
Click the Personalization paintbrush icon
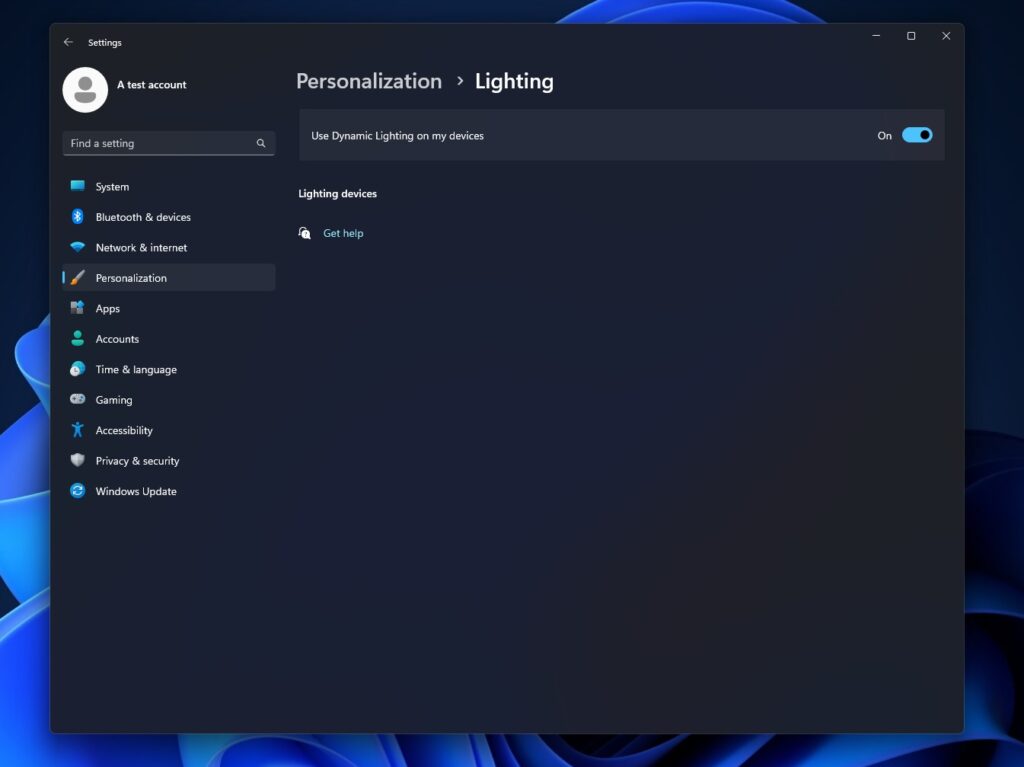(x=78, y=277)
